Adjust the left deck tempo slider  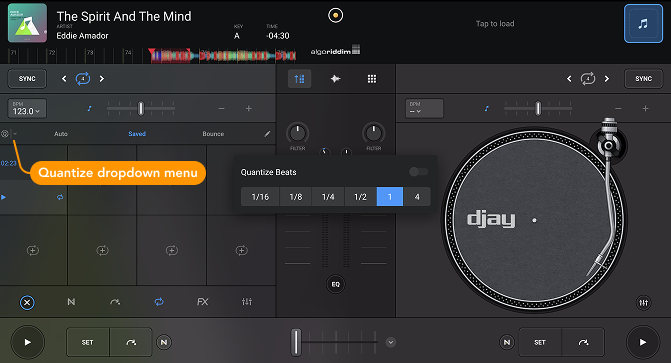click(x=141, y=108)
